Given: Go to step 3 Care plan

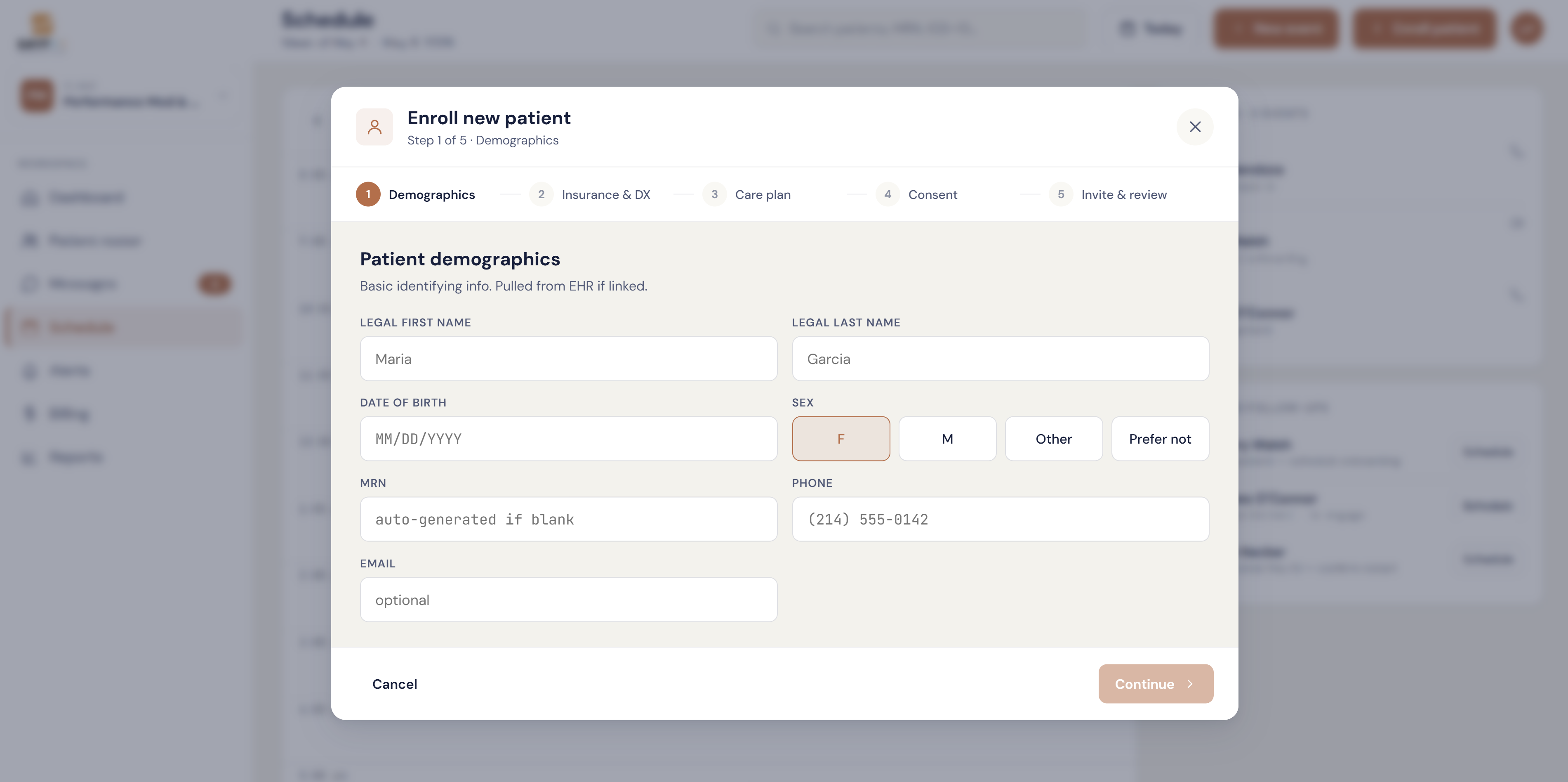Looking at the screenshot, I should tap(747, 194).
